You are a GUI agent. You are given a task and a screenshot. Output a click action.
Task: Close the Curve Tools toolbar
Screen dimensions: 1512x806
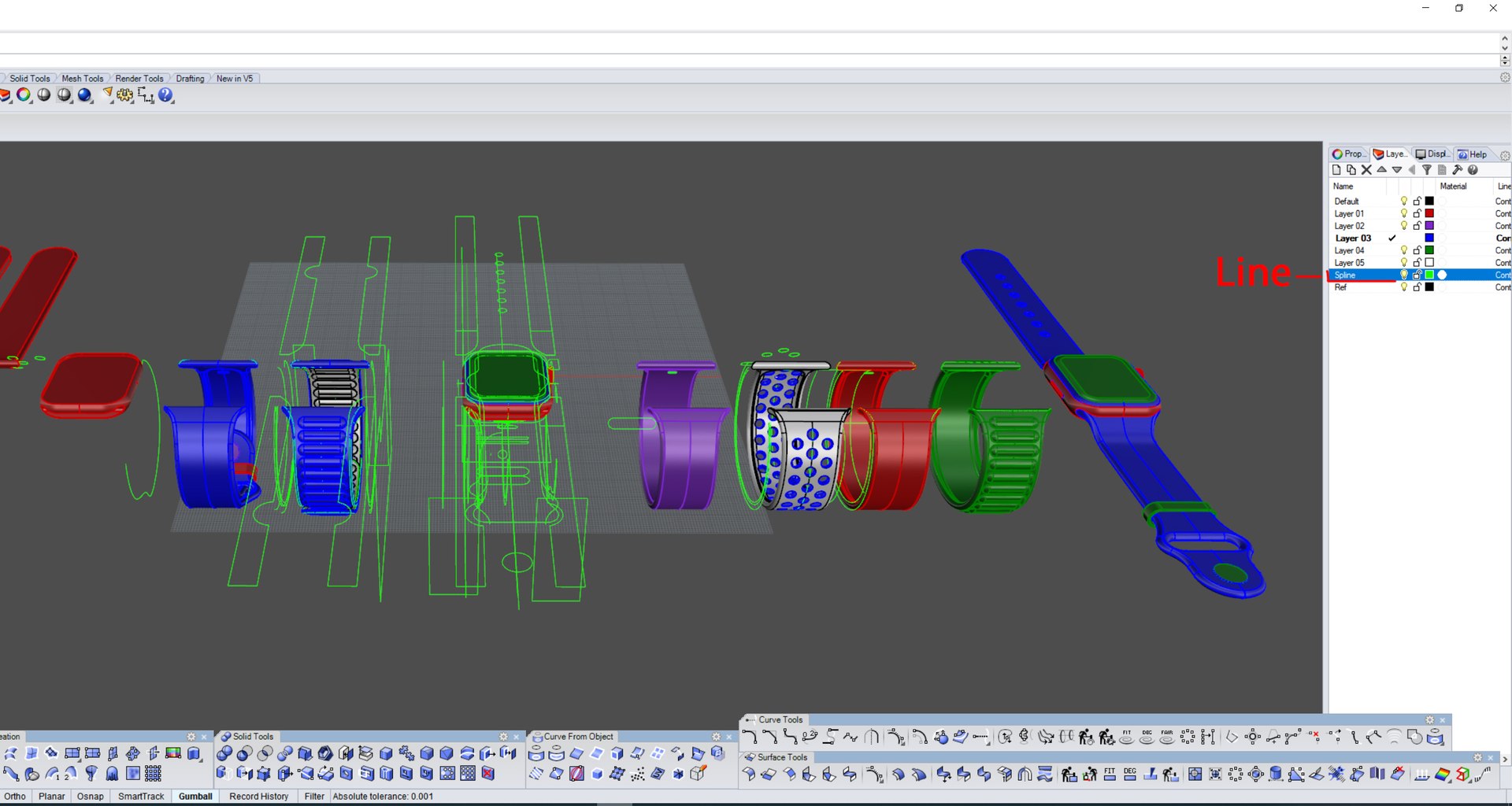point(1443,720)
